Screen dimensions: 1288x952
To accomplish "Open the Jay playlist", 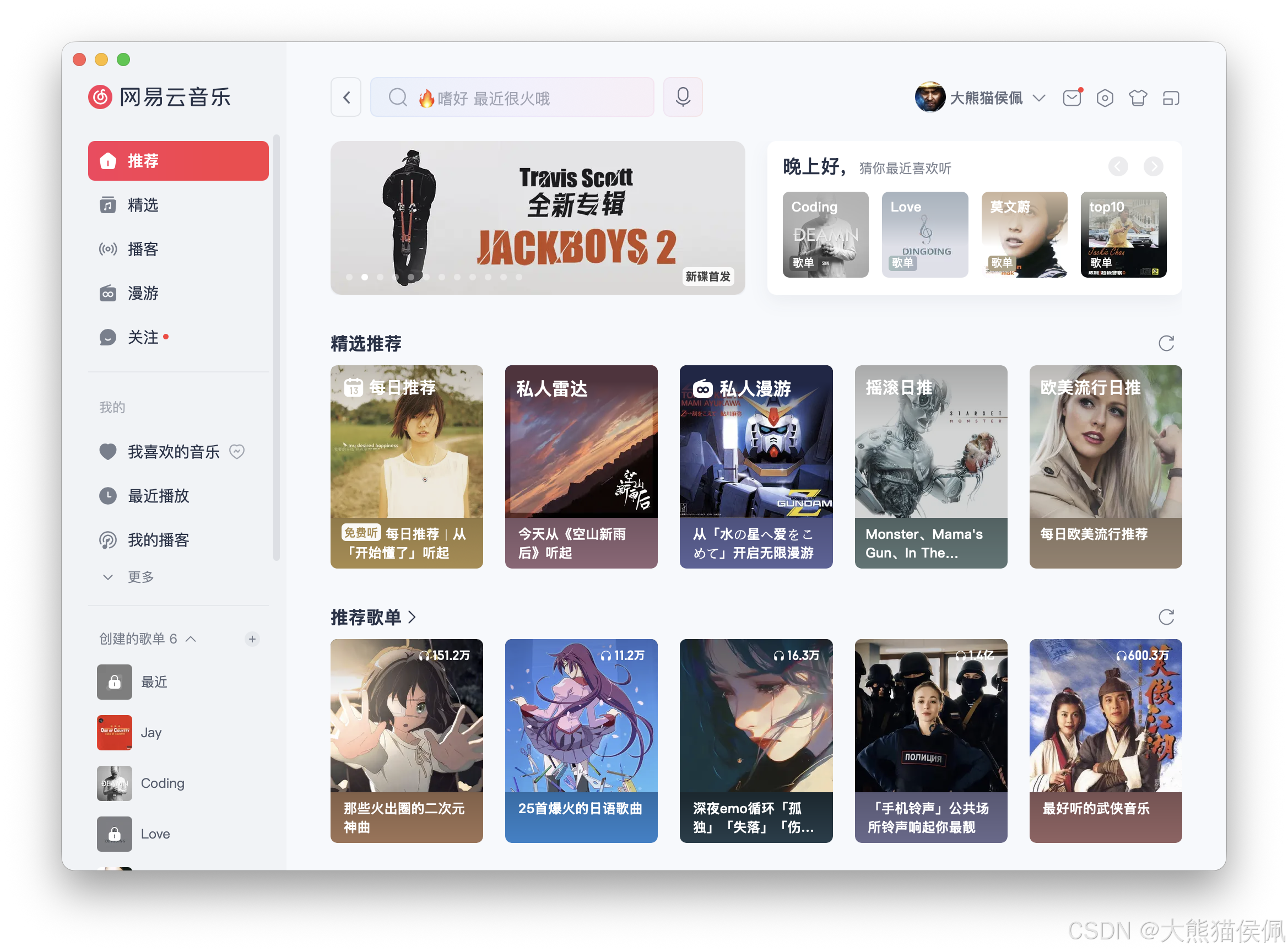I will tap(178, 733).
